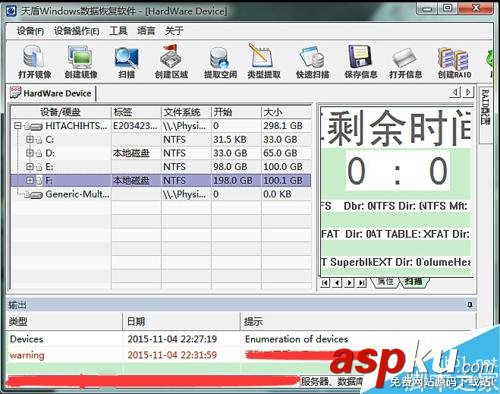The image size is (500, 394).
Task: Open the 关于 about menu
Action: click(x=174, y=31)
